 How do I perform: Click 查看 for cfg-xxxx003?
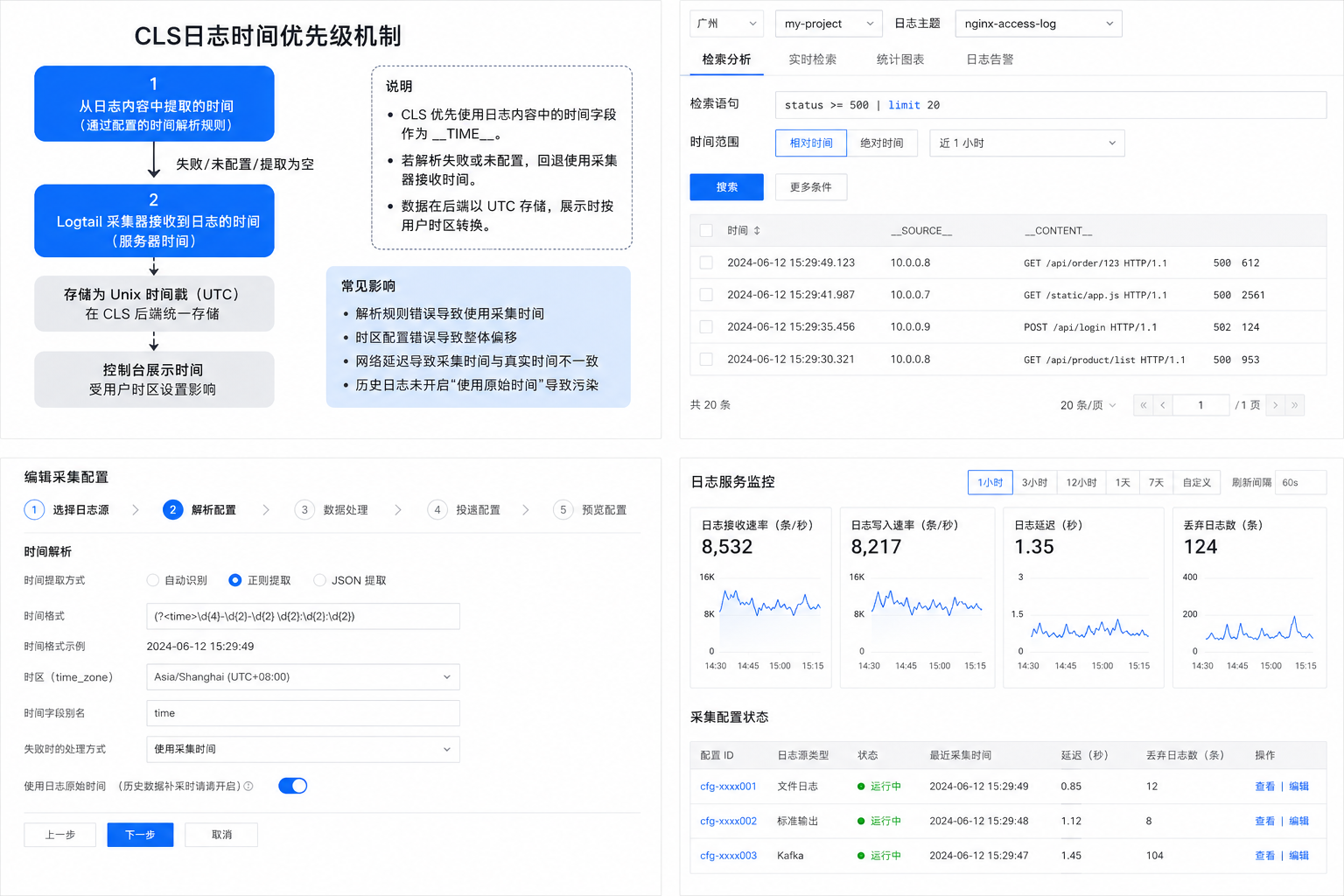1264,856
